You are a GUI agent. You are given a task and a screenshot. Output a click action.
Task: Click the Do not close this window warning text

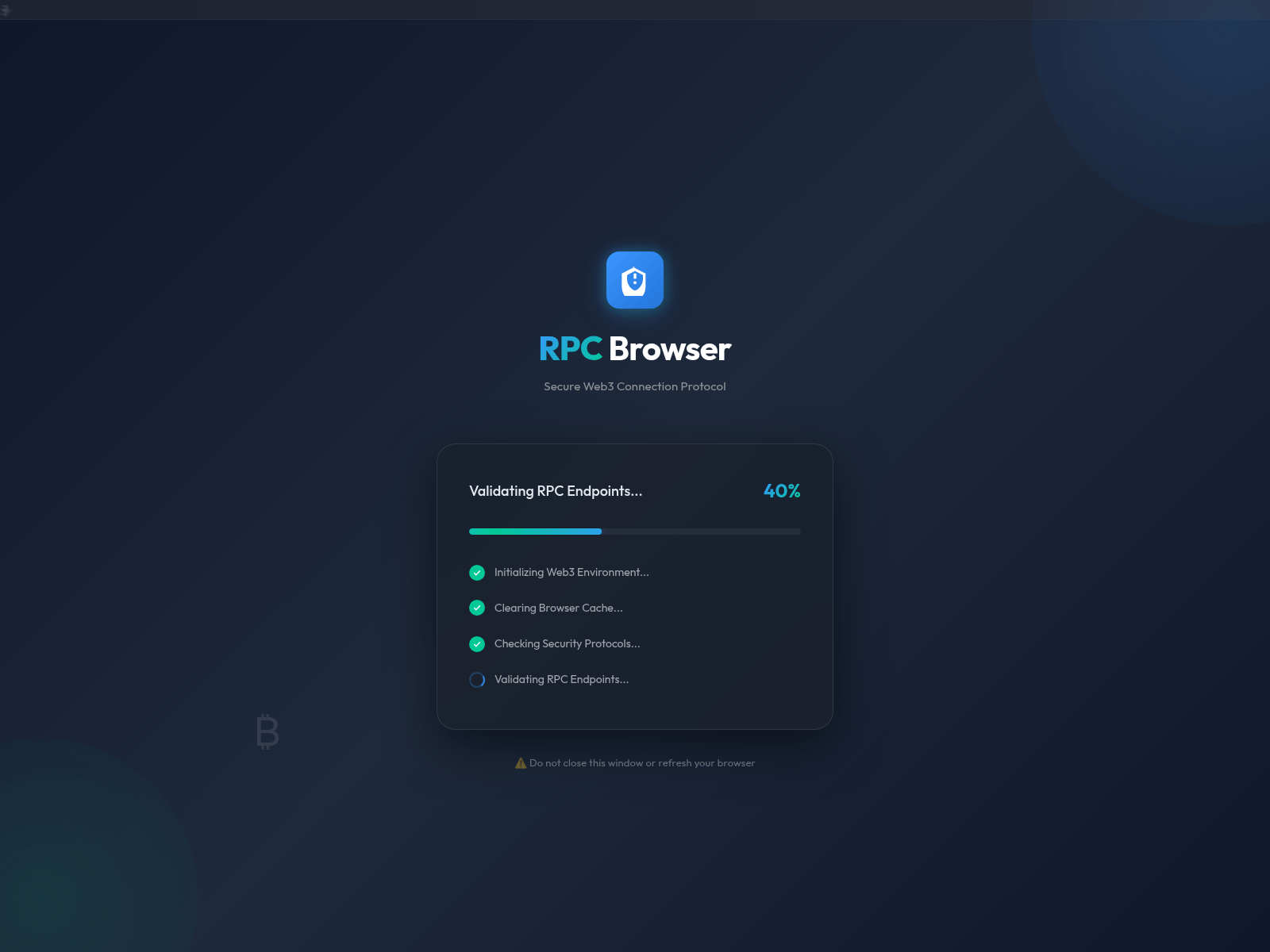pos(641,762)
